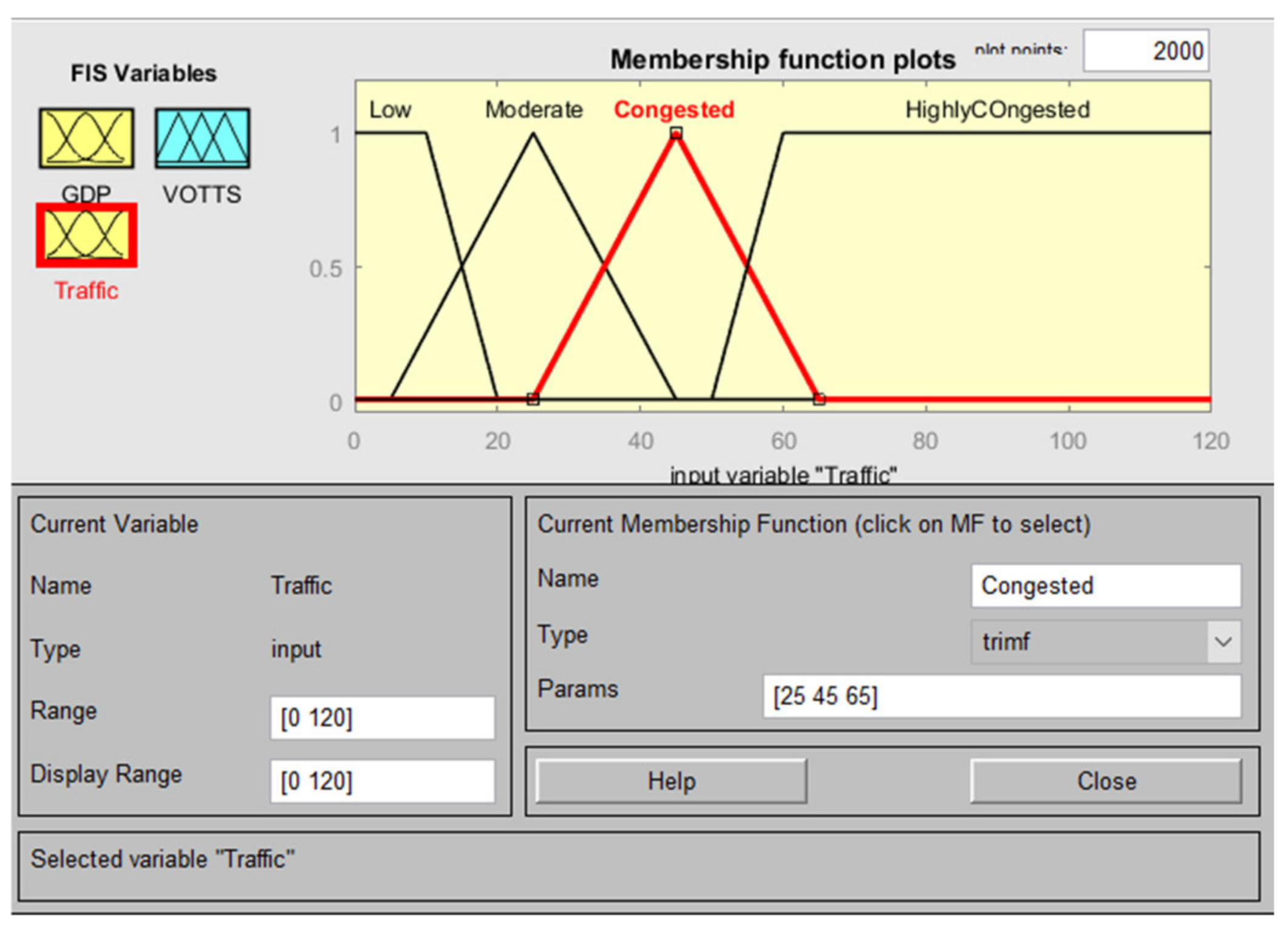Click the left foot handle of Congested curve
Screen dimensions: 1288x929
point(533,399)
